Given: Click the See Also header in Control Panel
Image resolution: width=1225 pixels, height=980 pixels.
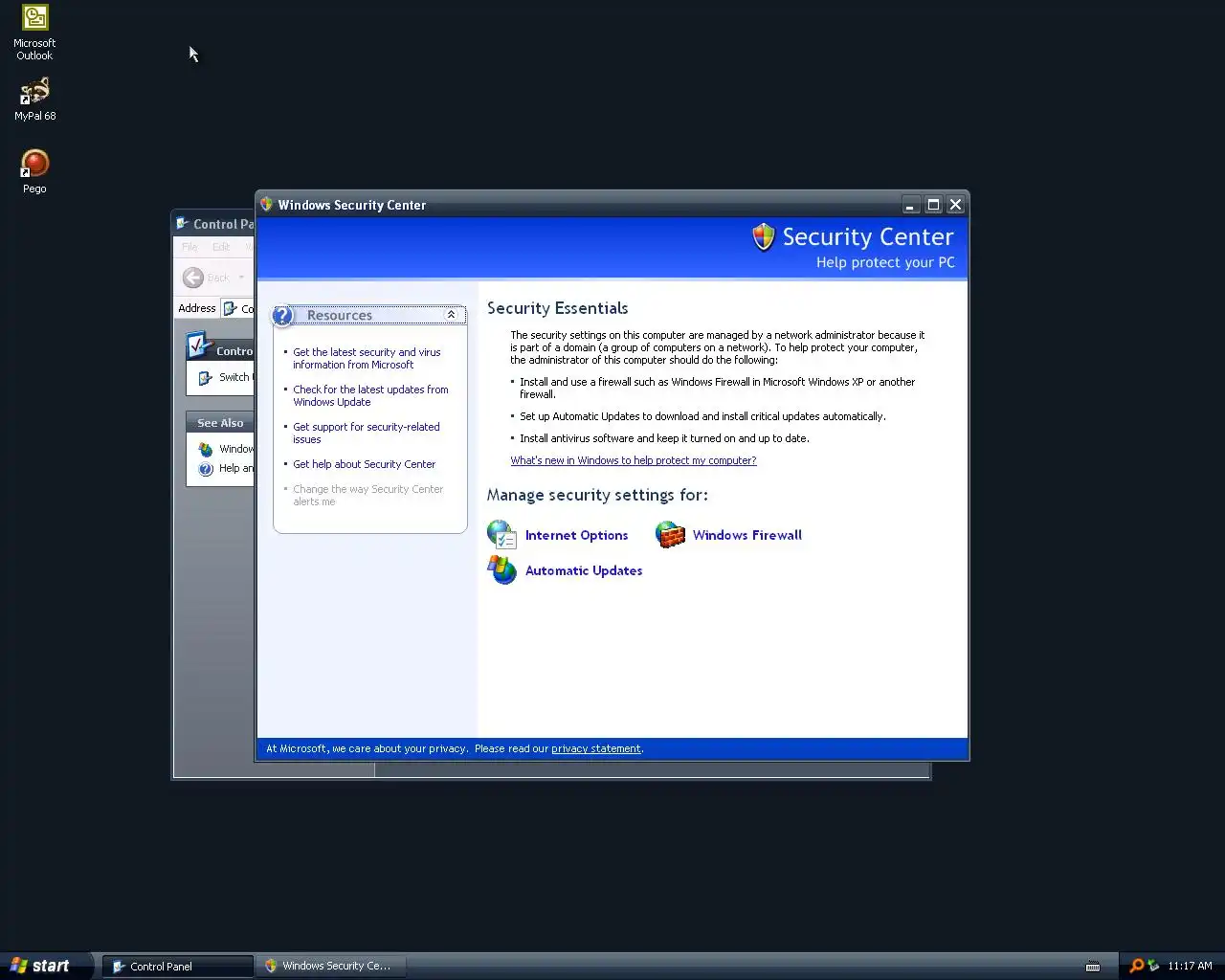Looking at the screenshot, I should click(x=220, y=423).
